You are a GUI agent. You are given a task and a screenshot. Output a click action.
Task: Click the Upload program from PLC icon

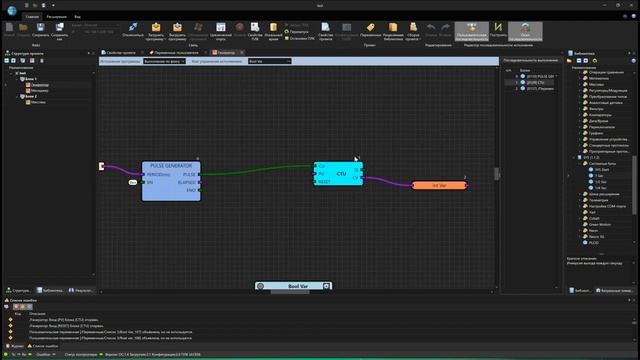pos(177,27)
